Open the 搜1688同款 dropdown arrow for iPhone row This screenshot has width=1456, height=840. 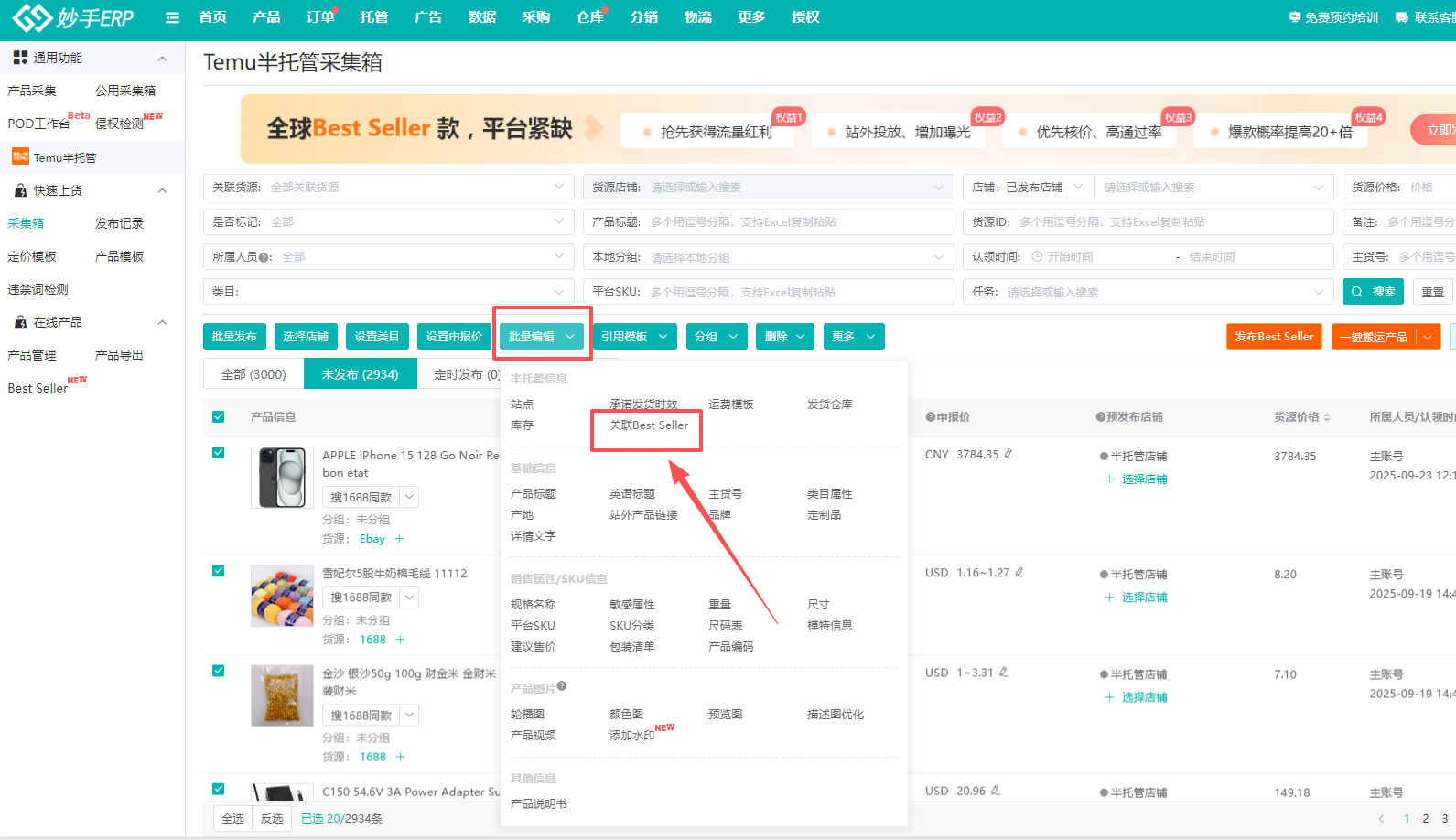coord(409,497)
